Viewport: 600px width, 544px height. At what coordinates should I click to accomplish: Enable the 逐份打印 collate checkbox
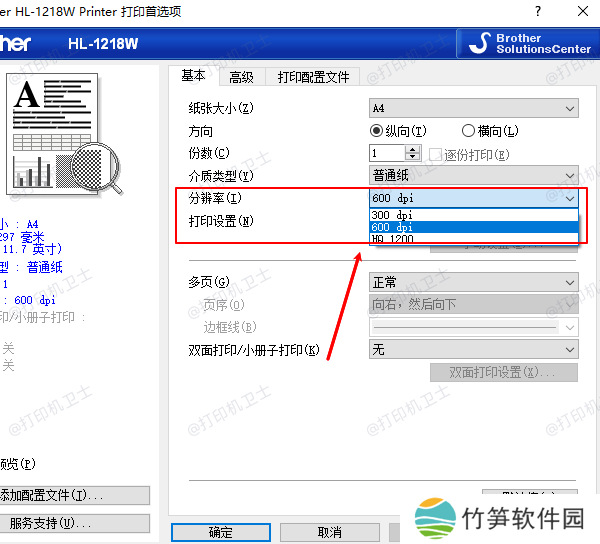(x=436, y=154)
